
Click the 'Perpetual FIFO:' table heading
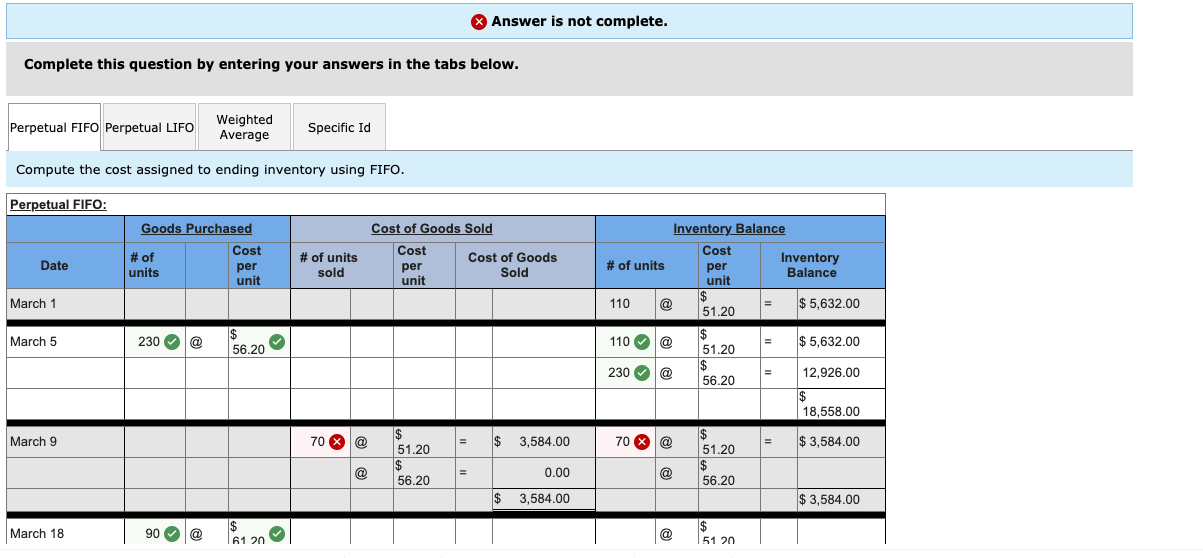(x=58, y=205)
